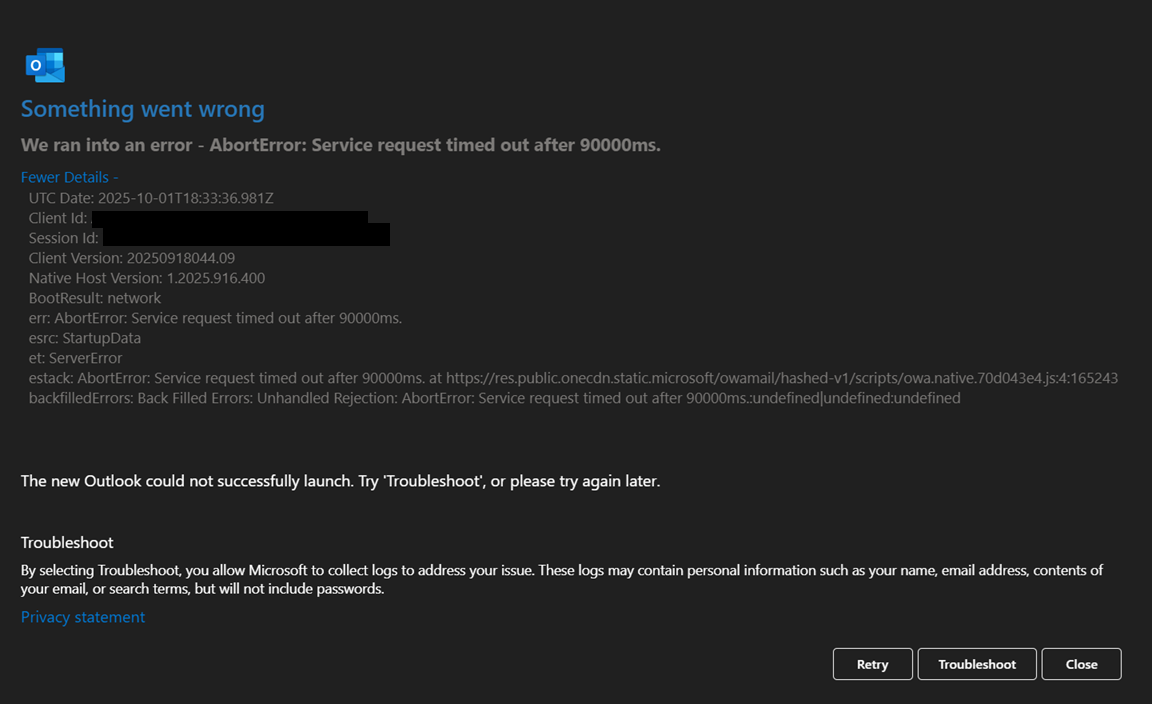Click the Troubleshoot section heading
This screenshot has width=1152, height=704.
pos(67,542)
